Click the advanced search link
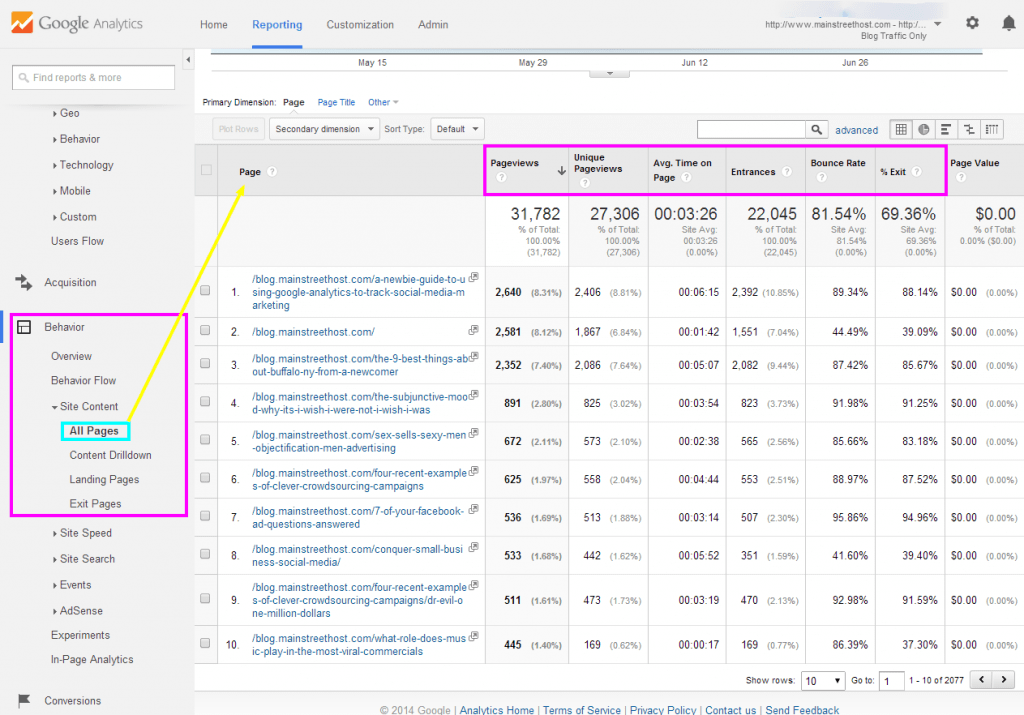The height and width of the screenshot is (715, 1024). (x=856, y=130)
